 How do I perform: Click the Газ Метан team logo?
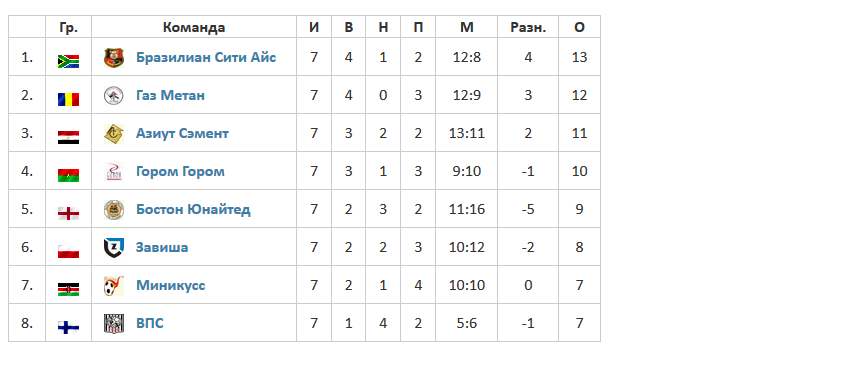pos(114,96)
